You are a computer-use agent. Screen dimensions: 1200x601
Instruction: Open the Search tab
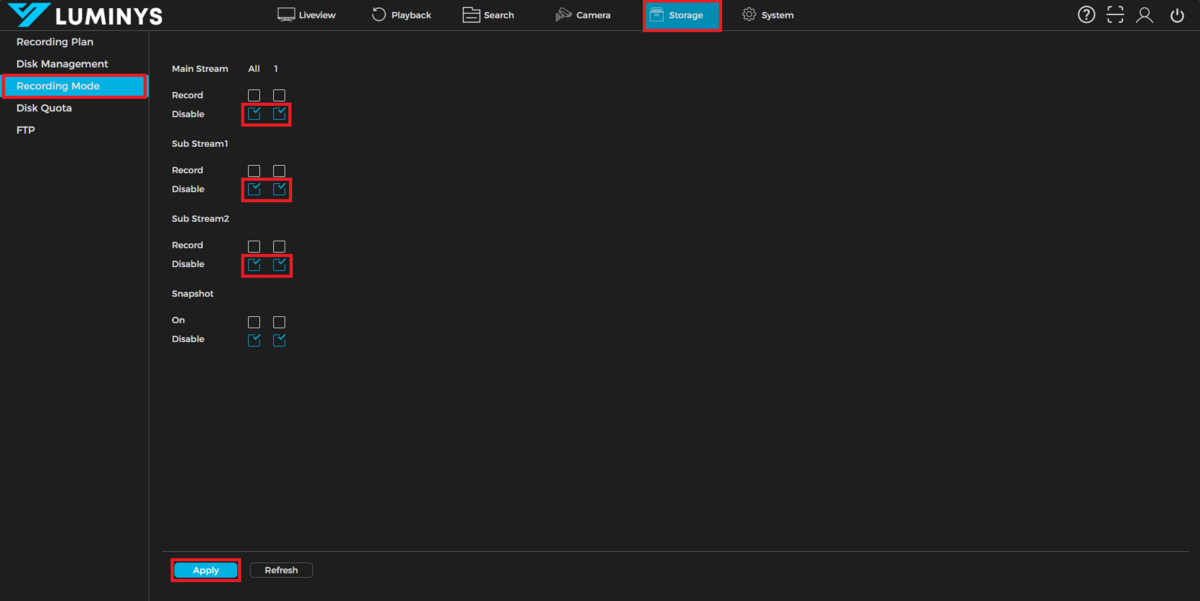488,15
